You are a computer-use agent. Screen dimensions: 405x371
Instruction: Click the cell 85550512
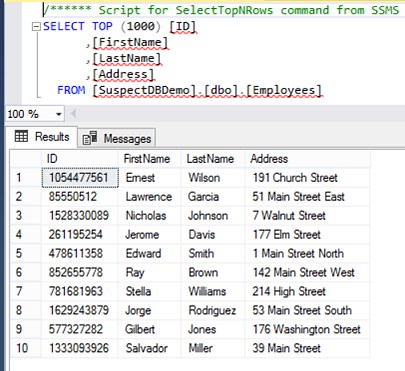pyautogui.click(x=80, y=197)
